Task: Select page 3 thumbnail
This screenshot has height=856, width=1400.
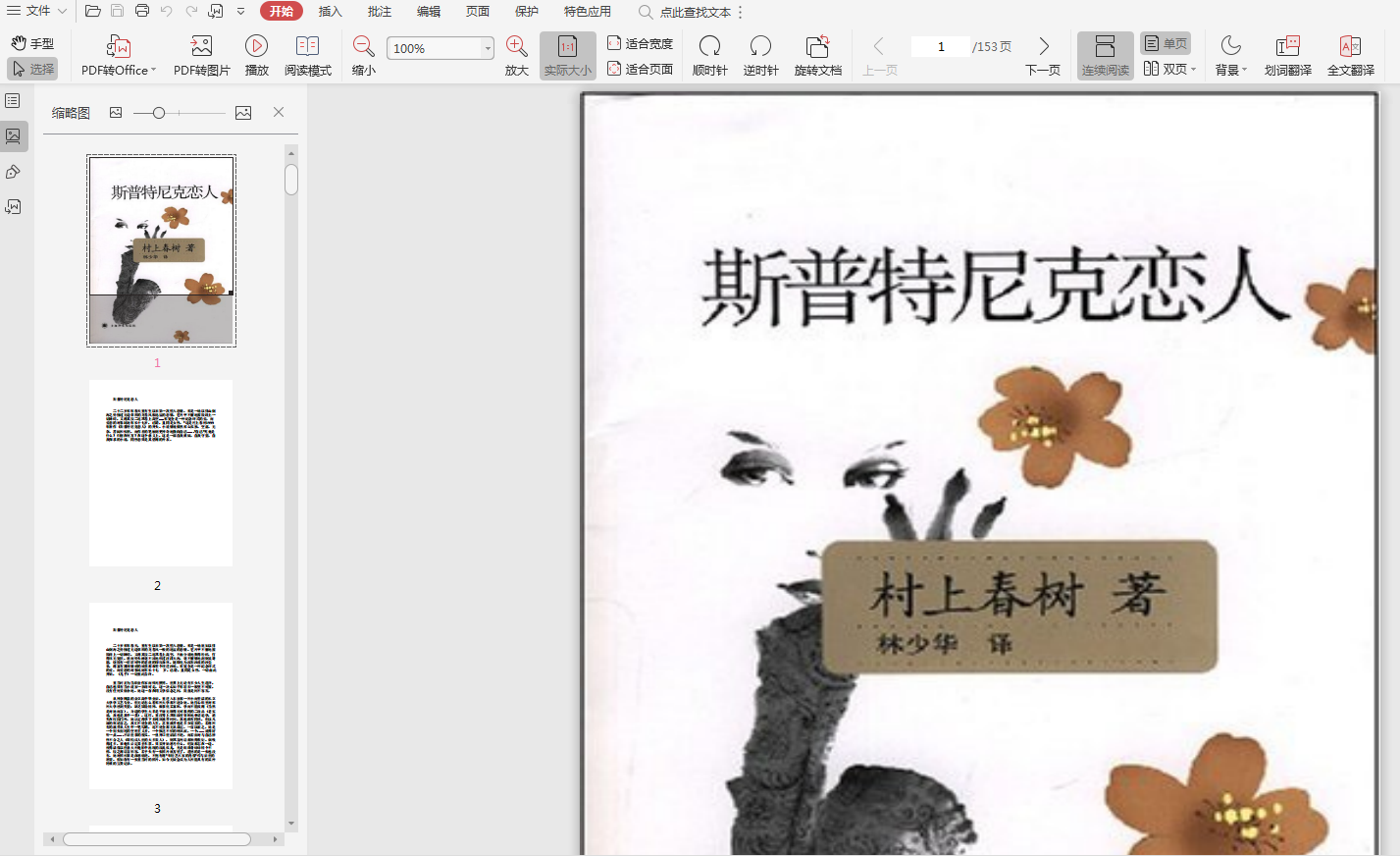Action: coord(161,696)
